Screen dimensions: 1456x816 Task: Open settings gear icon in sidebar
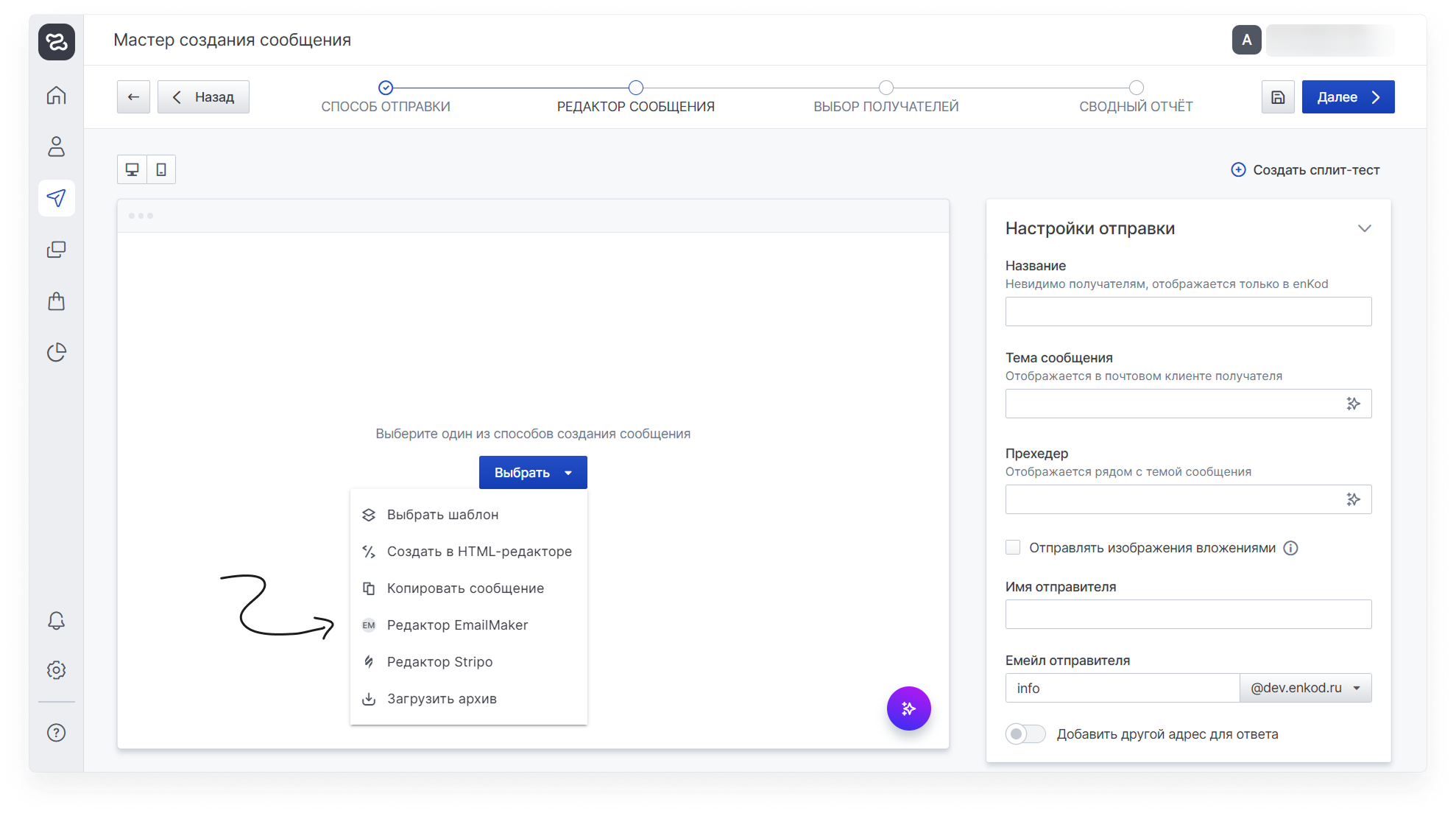(x=57, y=669)
